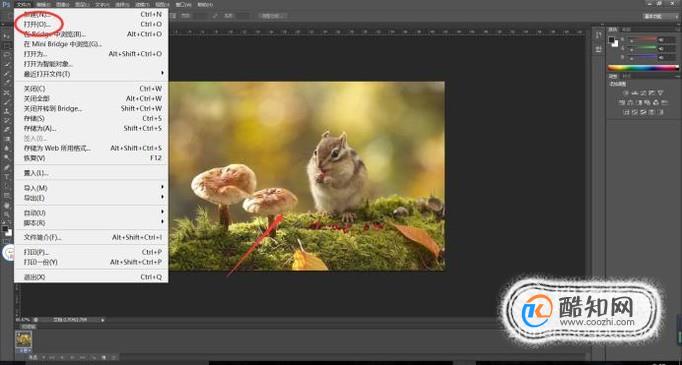Add an Invert adjustment
This screenshot has height=365, width=682.
point(626,112)
